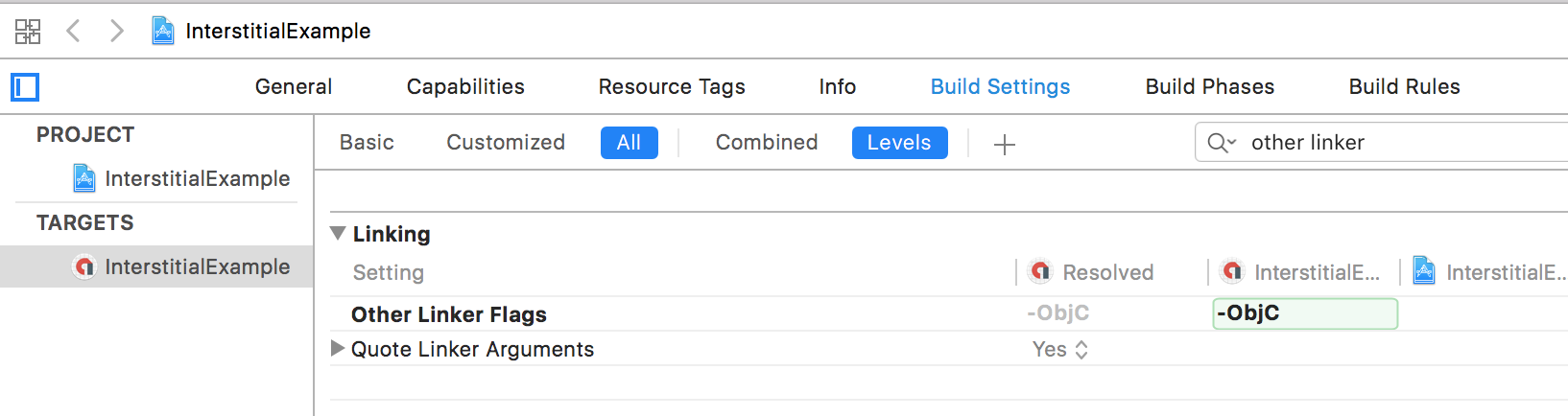Viewport: 1568px width, 416px height.
Task: Click the -ObjC target value field
Action: (x=1305, y=313)
